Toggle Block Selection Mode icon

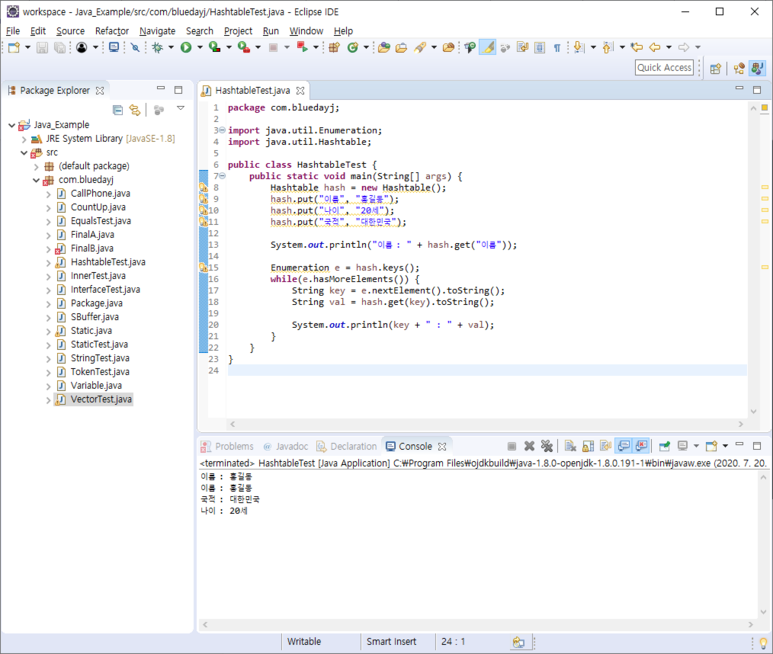tap(540, 47)
